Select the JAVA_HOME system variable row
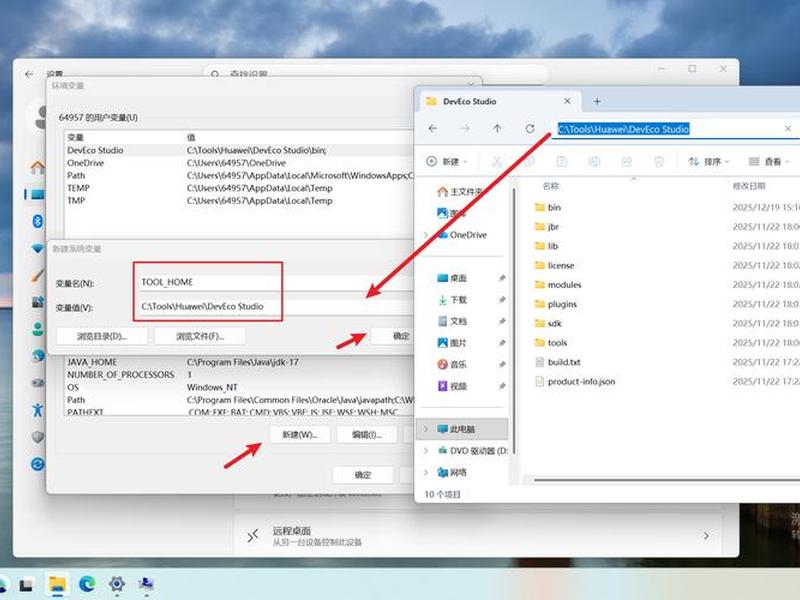 [240, 362]
